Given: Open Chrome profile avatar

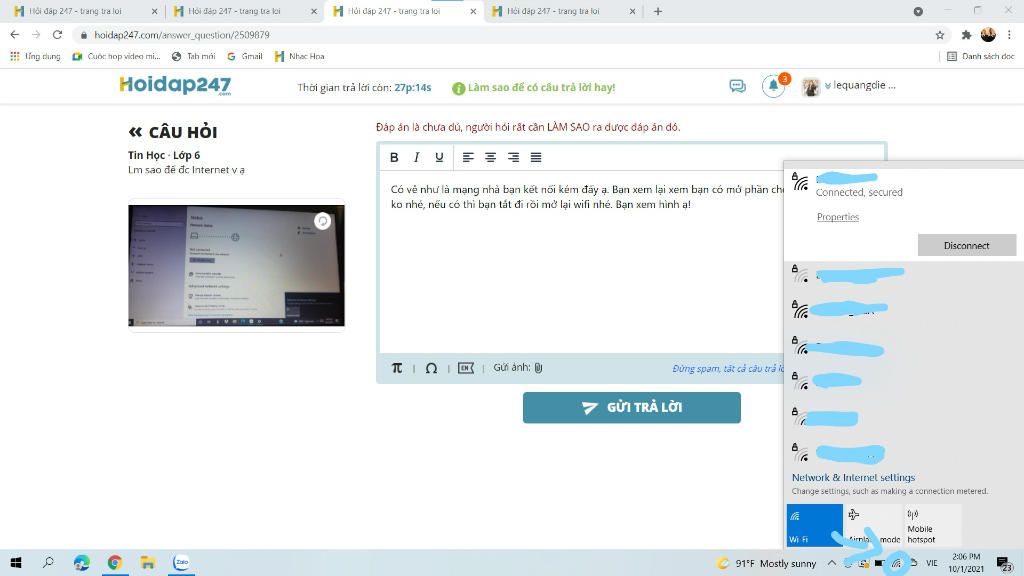Looking at the screenshot, I should click(x=988, y=35).
